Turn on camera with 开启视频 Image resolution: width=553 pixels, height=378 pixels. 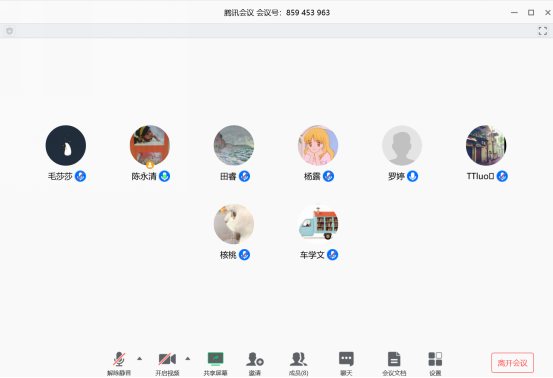coord(167,359)
